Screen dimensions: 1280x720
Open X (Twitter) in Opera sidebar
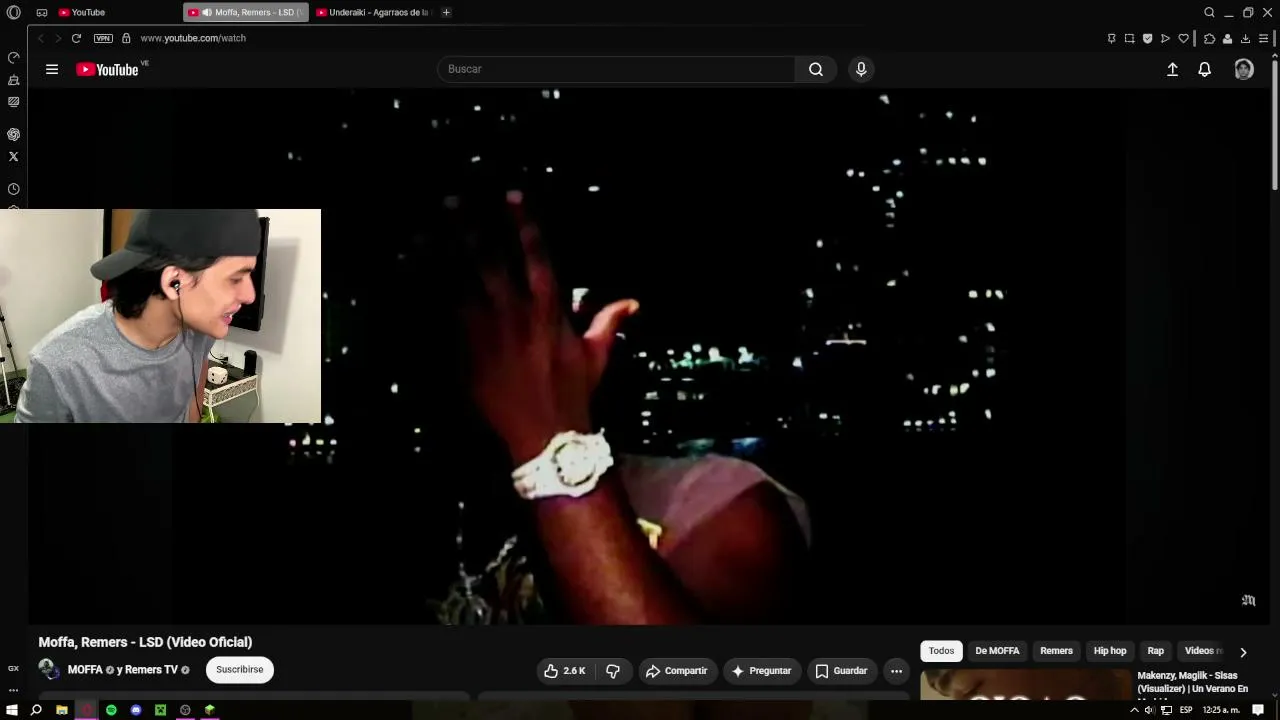tap(13, 156)
